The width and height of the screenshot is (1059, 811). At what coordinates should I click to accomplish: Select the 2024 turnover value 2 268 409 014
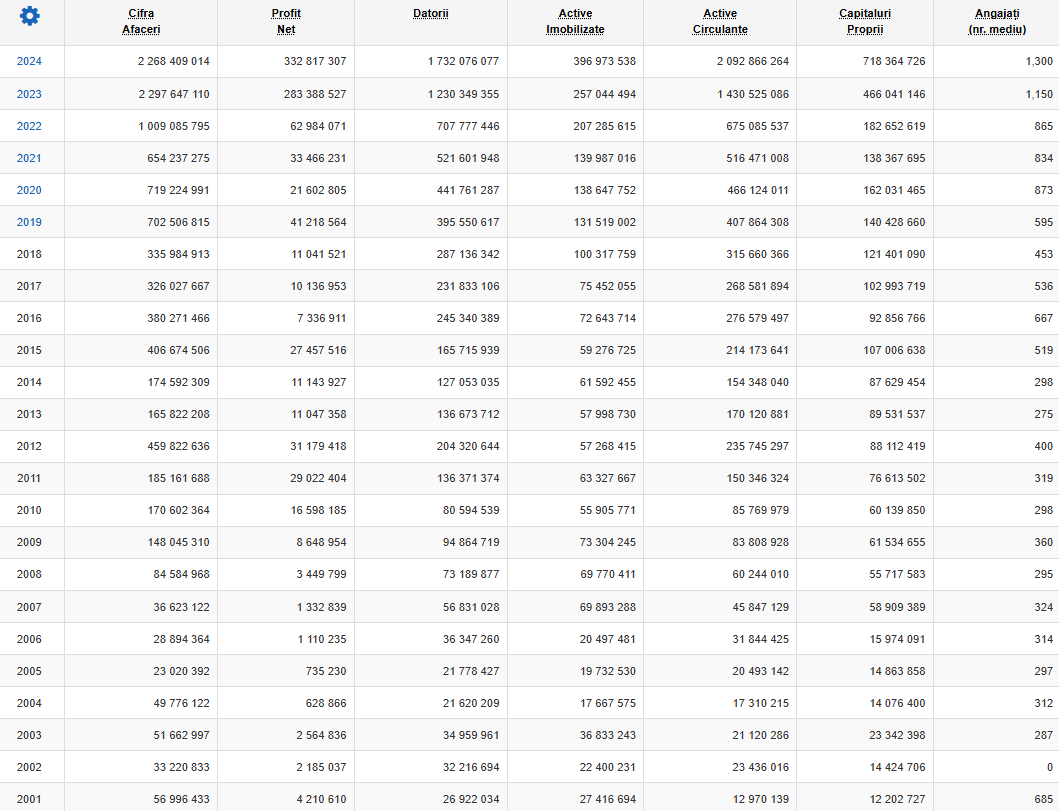[x=174, y=61]
